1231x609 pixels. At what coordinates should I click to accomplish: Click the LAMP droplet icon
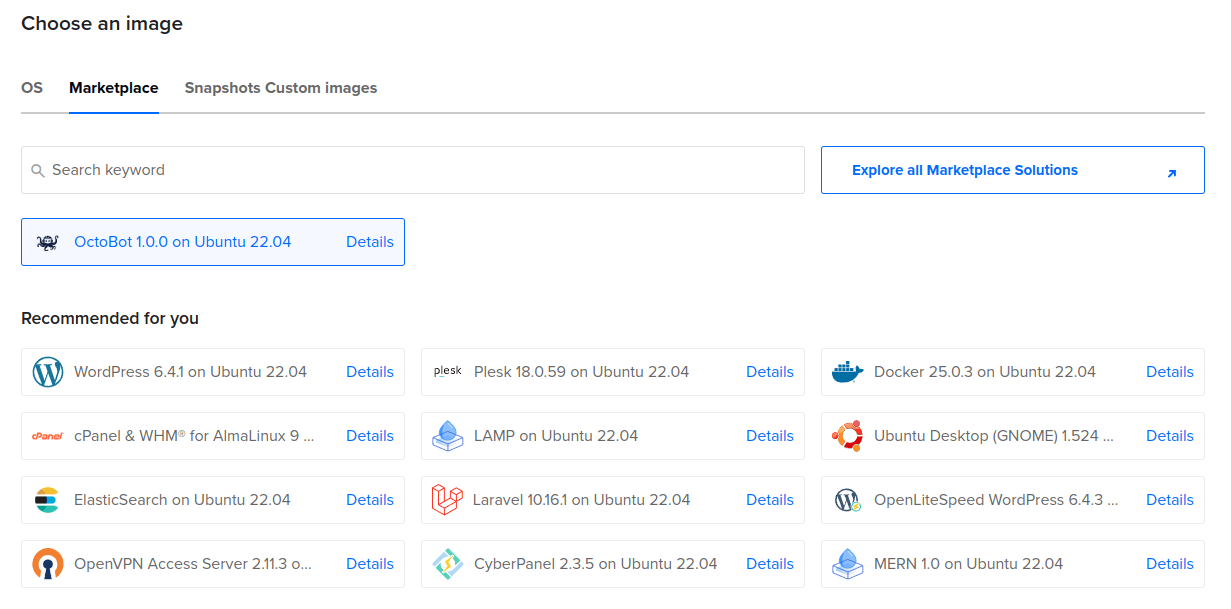(447, 436)
